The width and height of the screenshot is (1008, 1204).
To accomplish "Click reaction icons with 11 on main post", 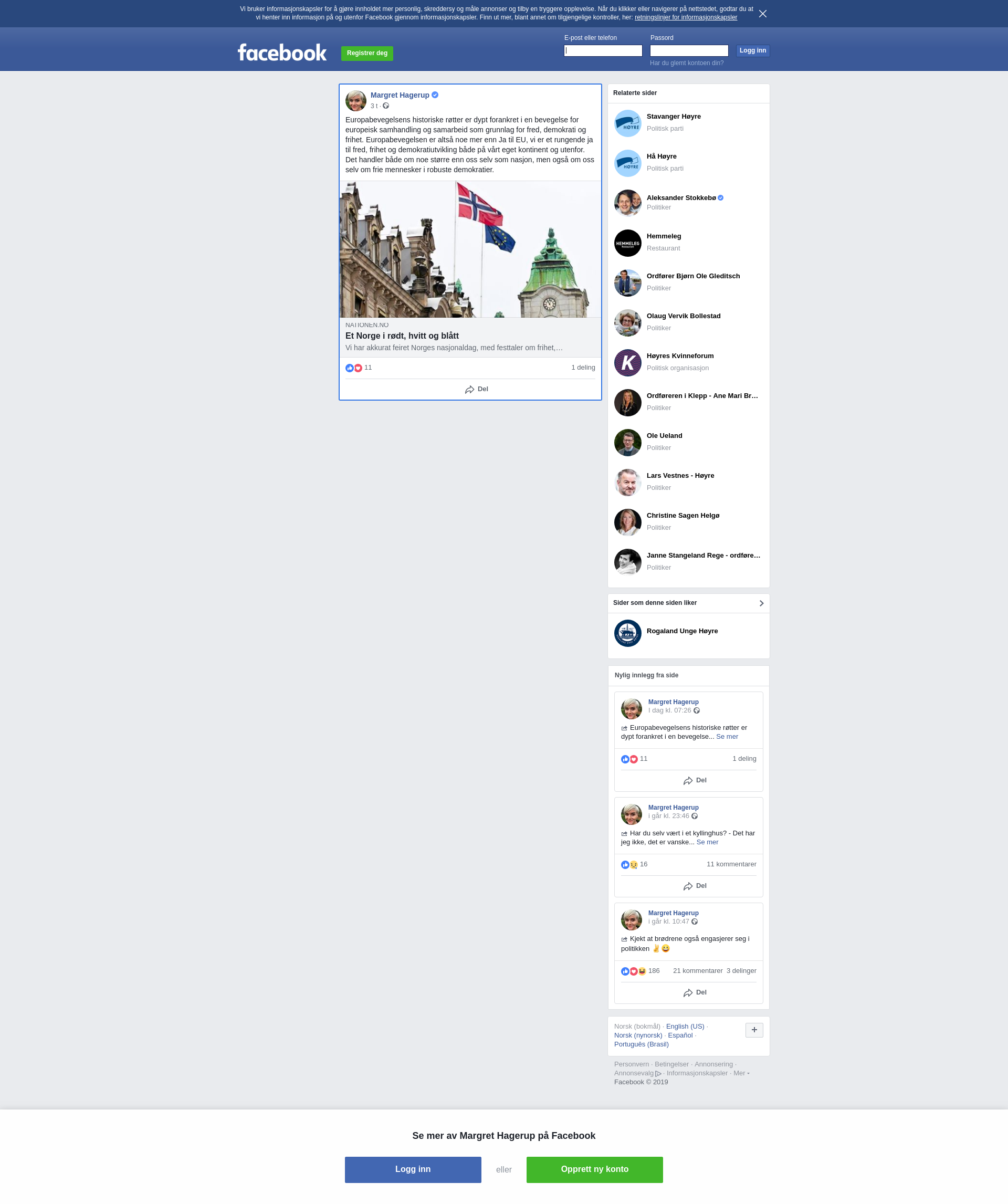I will click(359, 368).
